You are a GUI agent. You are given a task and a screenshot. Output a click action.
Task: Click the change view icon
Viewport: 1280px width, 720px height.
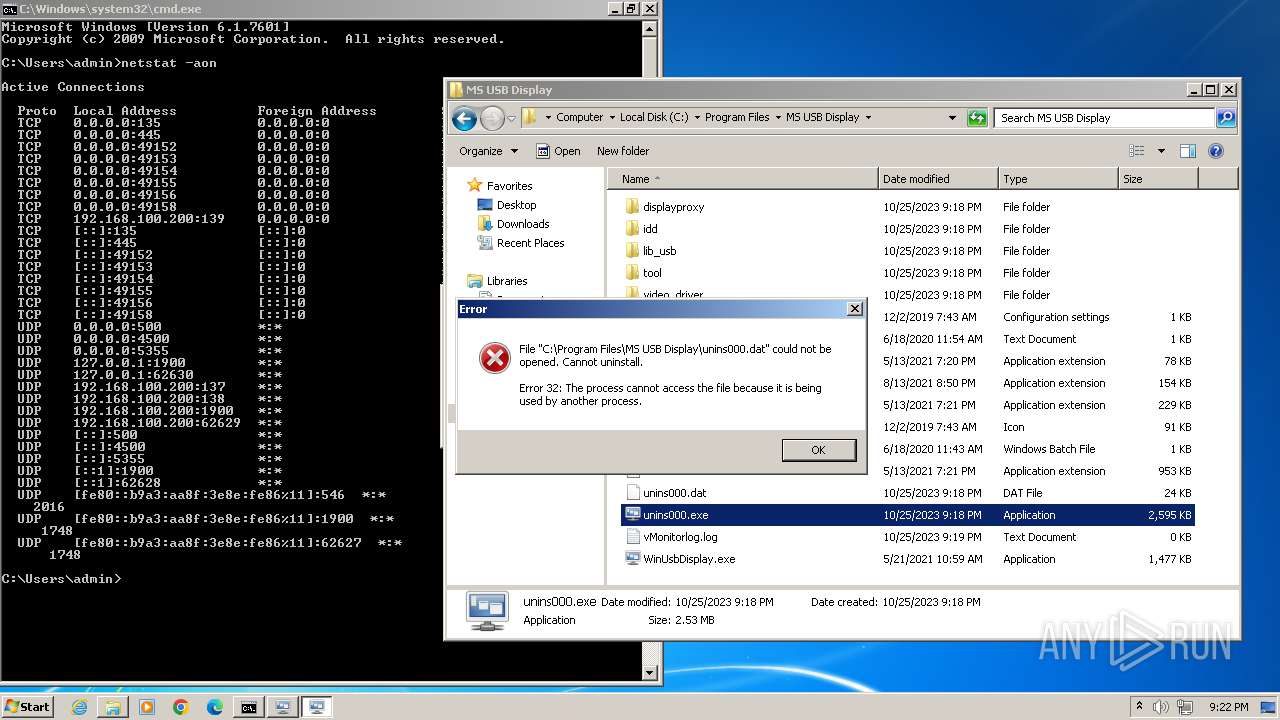1137,151
